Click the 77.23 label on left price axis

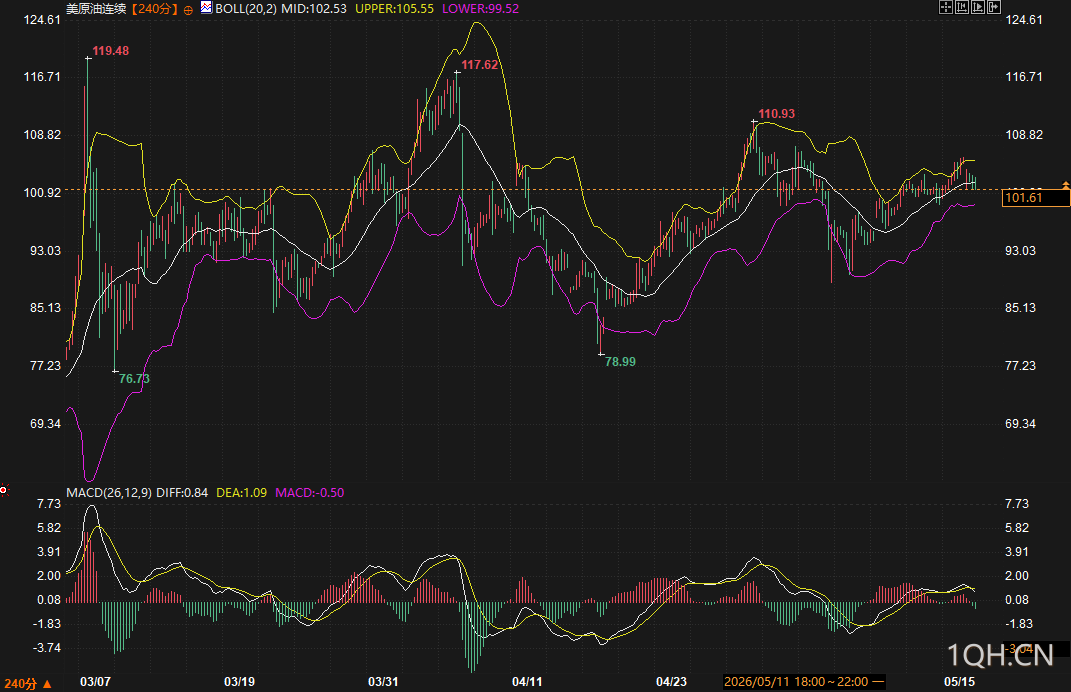(x=45, y=366)
